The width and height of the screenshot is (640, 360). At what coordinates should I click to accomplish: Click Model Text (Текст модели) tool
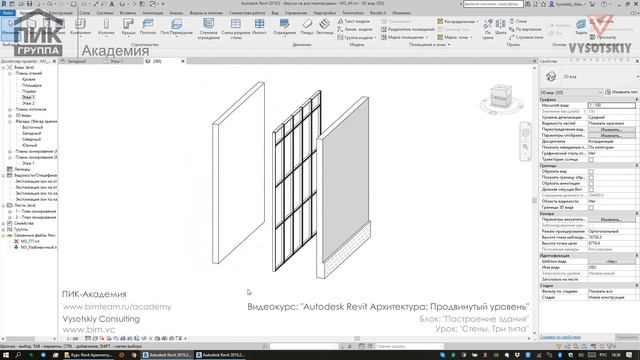[x=354, y=21]
